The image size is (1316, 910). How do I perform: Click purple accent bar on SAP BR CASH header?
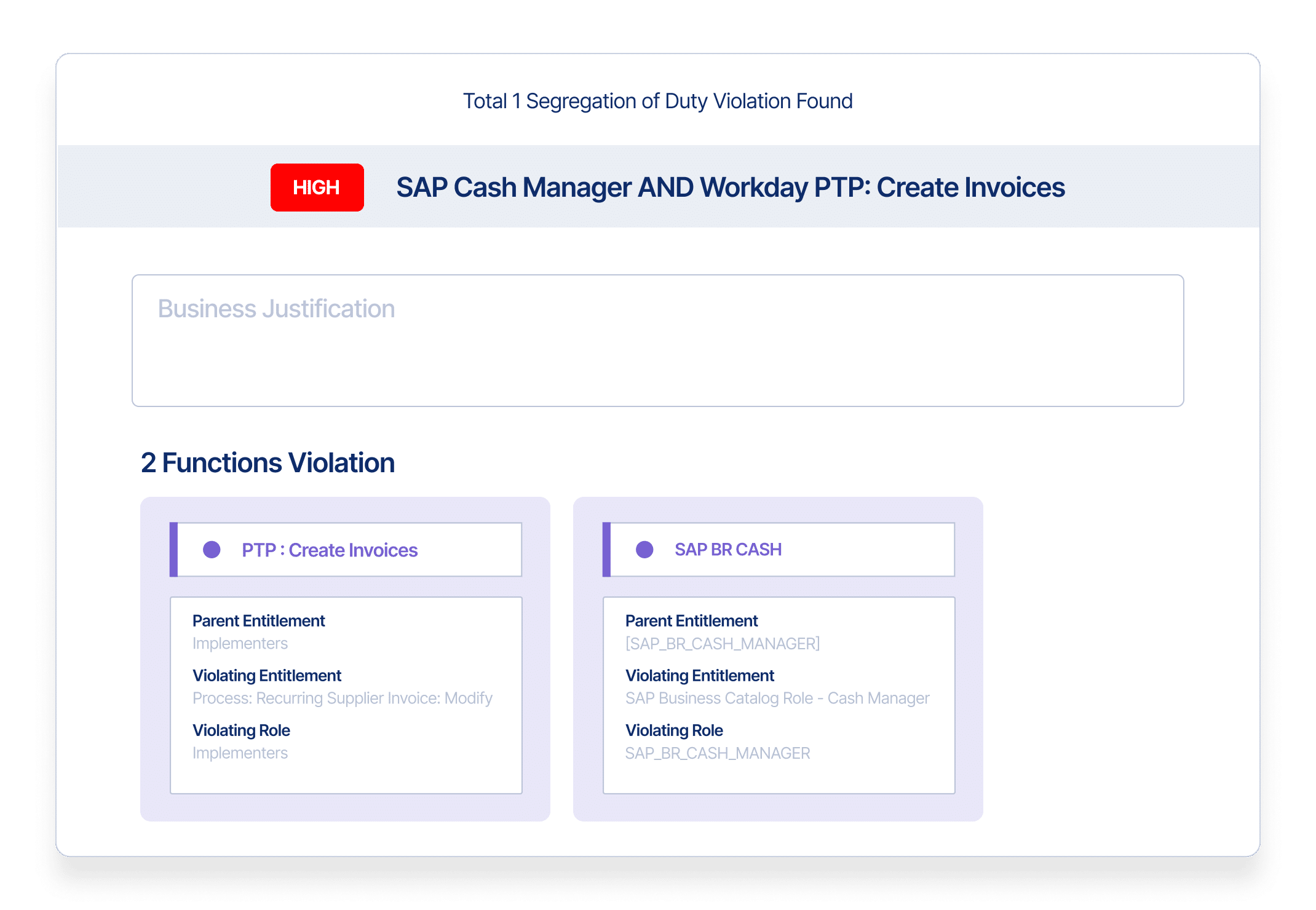click(606, 550)
